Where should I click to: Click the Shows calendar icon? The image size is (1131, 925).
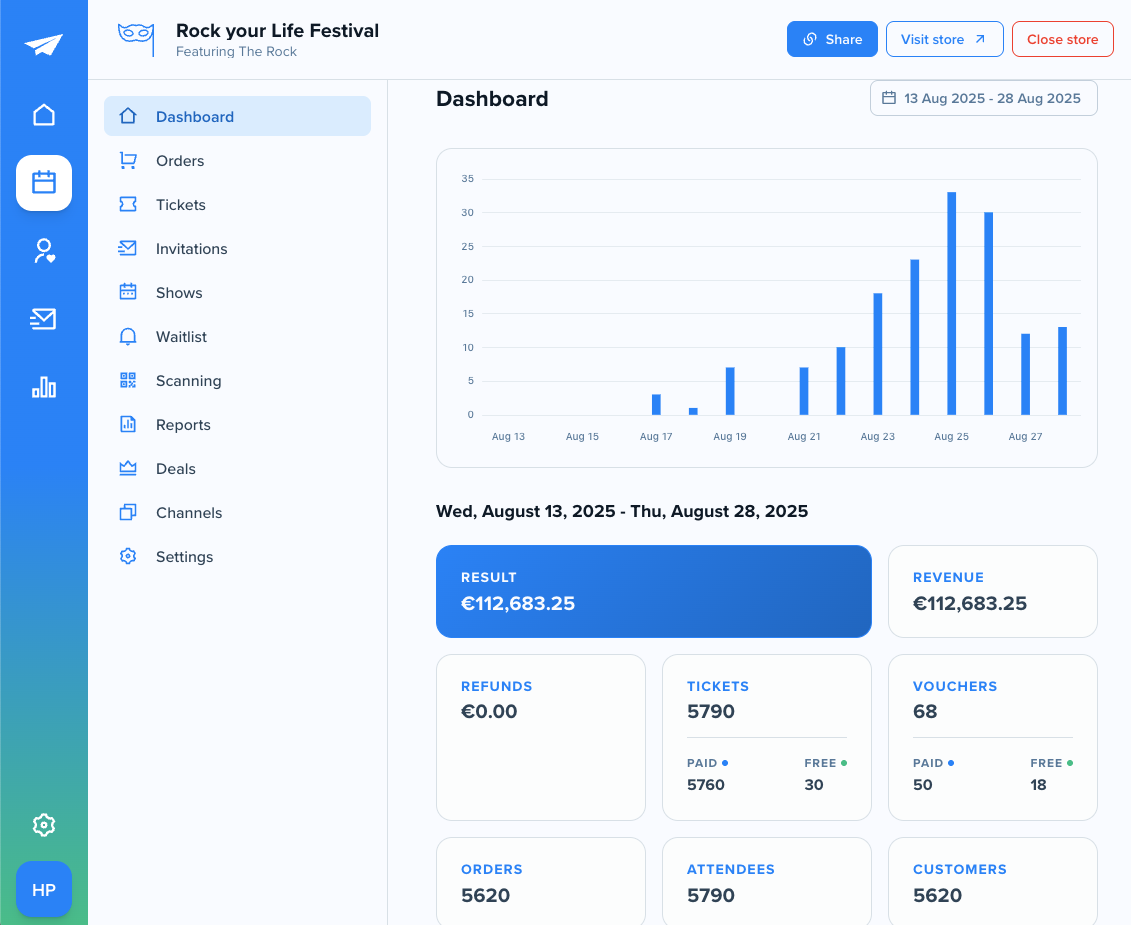[x=128, y=292]
